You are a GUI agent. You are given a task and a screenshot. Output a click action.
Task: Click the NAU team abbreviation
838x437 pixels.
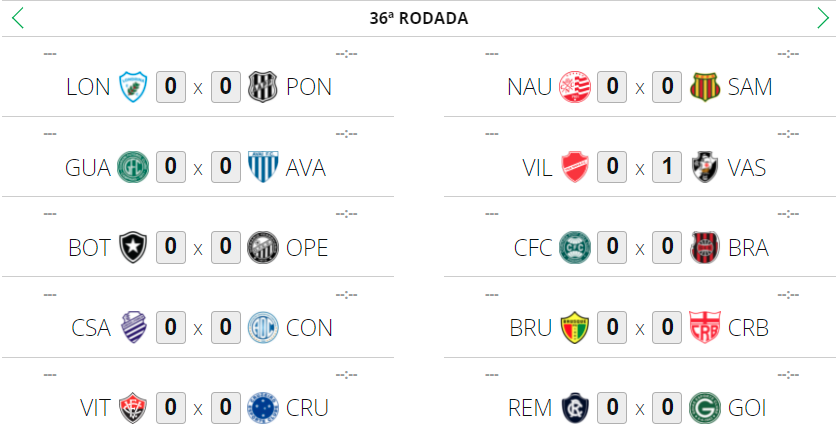529,87
